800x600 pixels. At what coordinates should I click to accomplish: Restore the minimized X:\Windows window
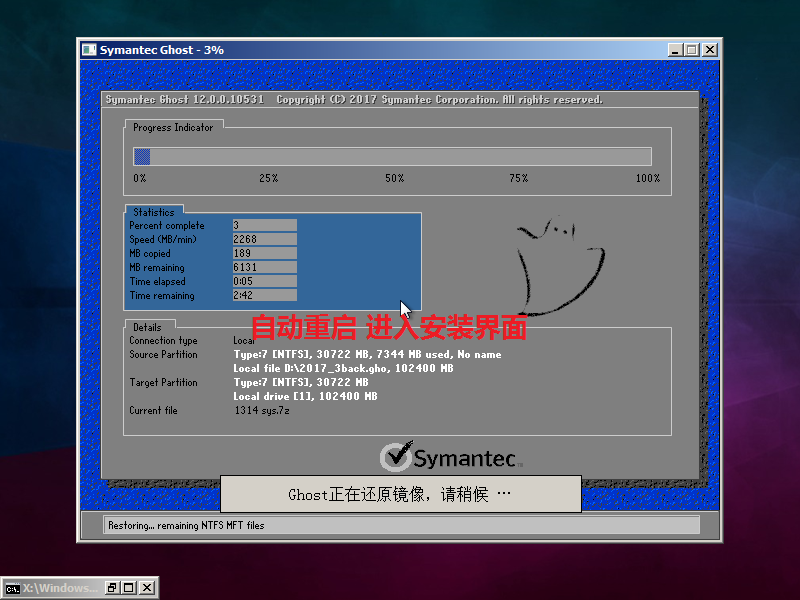(x=112, y=588)
